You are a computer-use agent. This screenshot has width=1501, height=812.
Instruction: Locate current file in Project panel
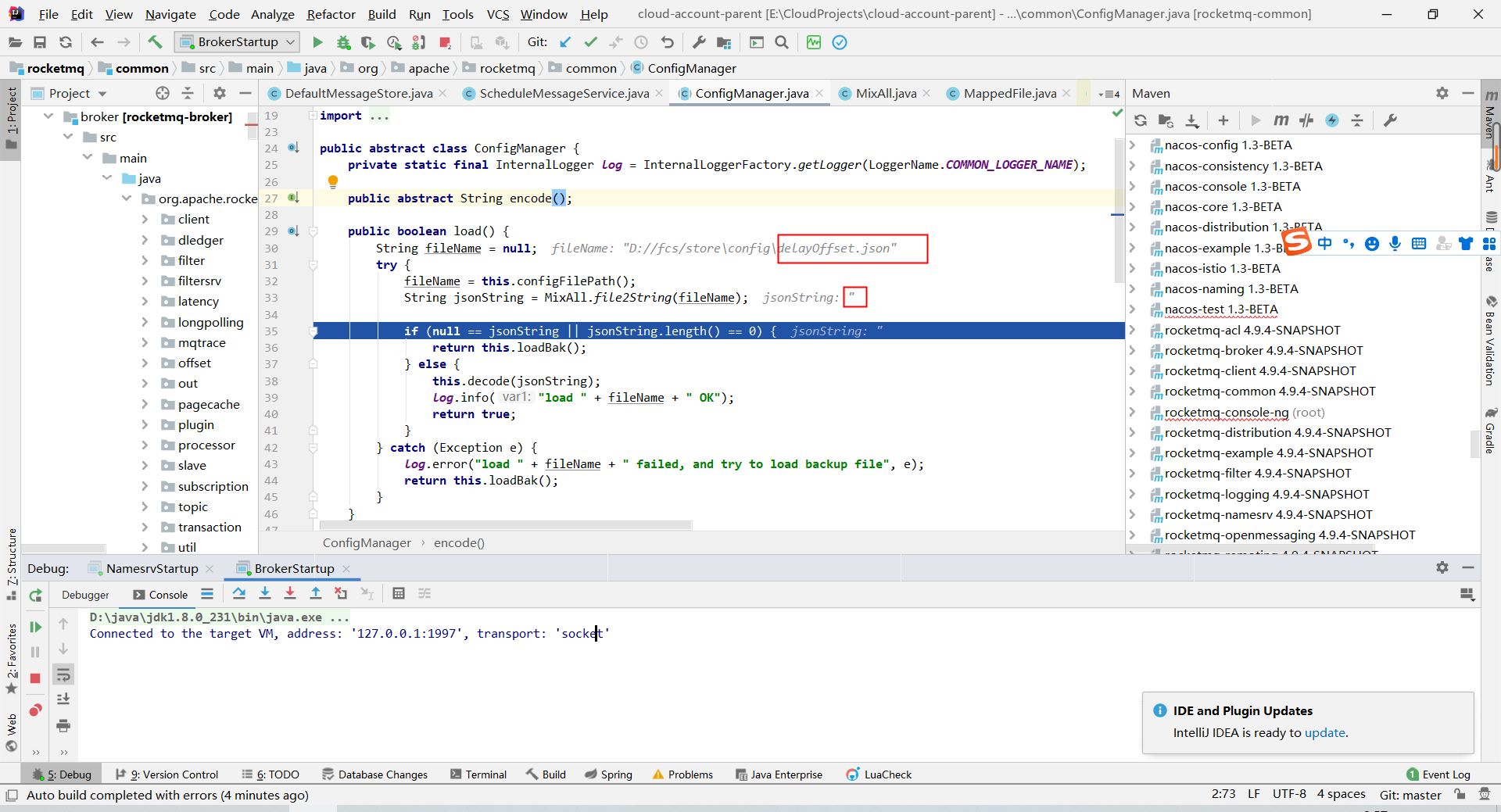click(x=162, y=93)
